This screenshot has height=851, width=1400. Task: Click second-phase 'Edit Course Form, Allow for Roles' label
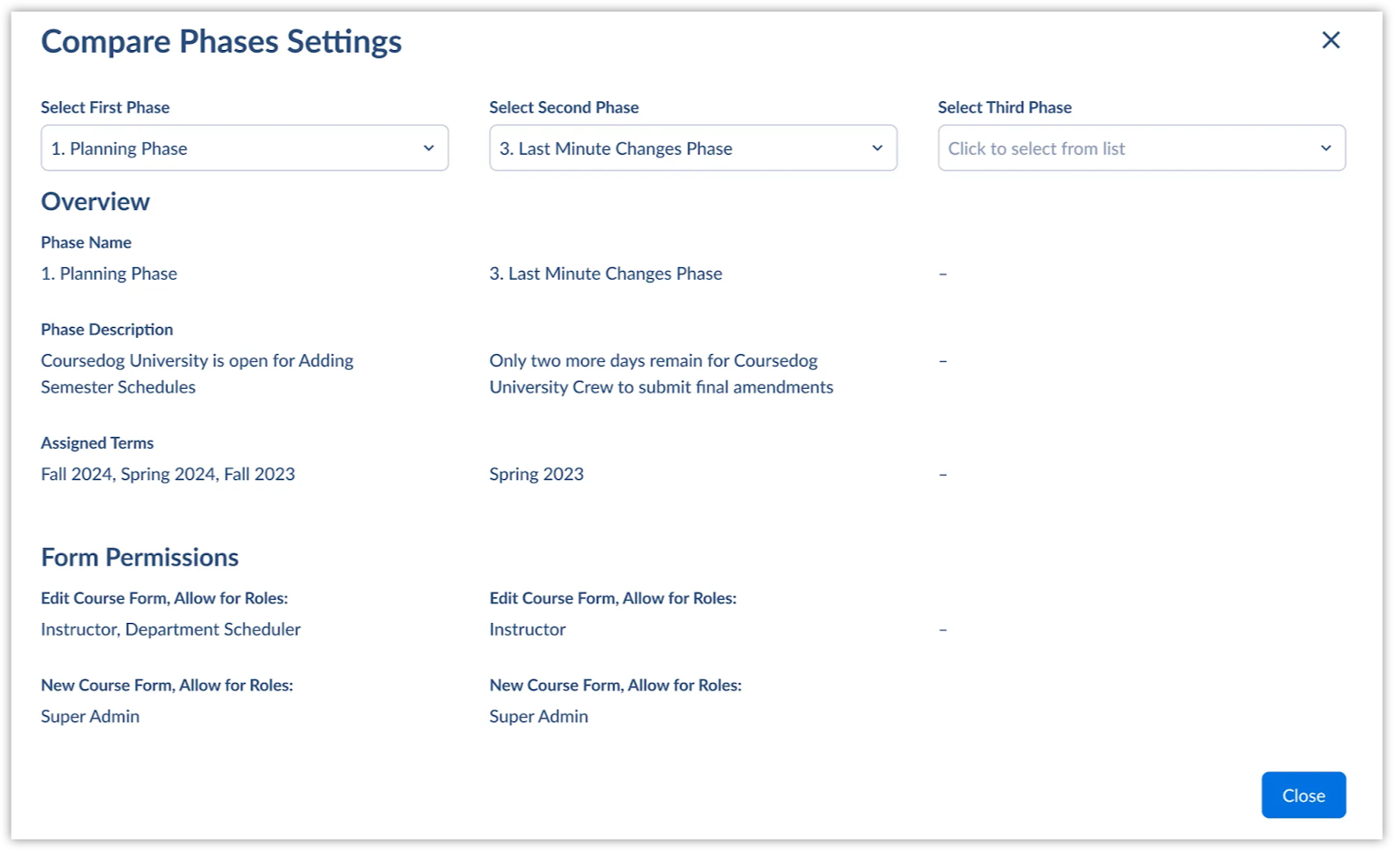pos(612,599)
